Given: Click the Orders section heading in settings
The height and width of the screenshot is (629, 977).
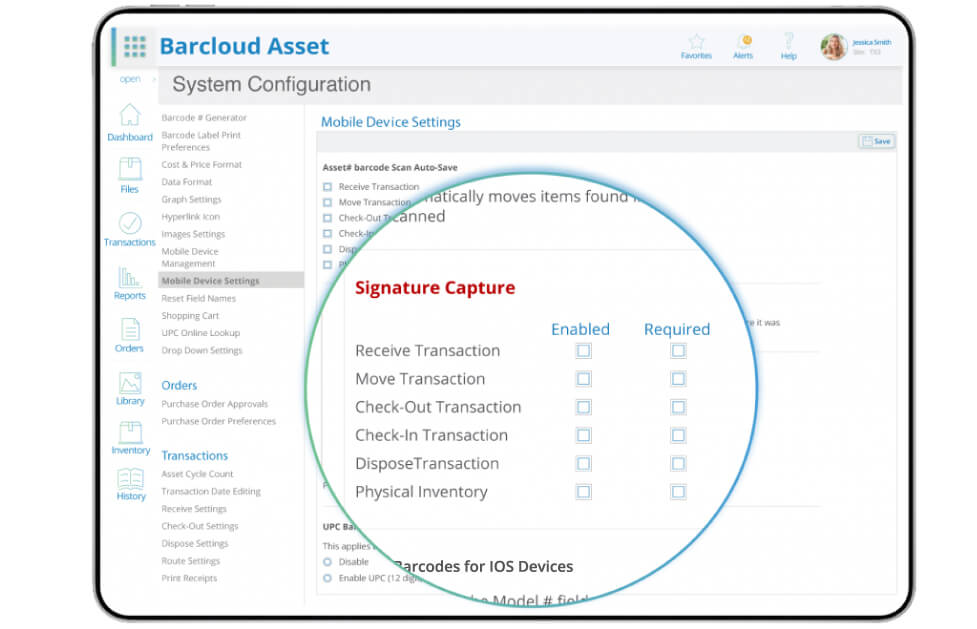Looking at the screenshot, I should point(179,385).
